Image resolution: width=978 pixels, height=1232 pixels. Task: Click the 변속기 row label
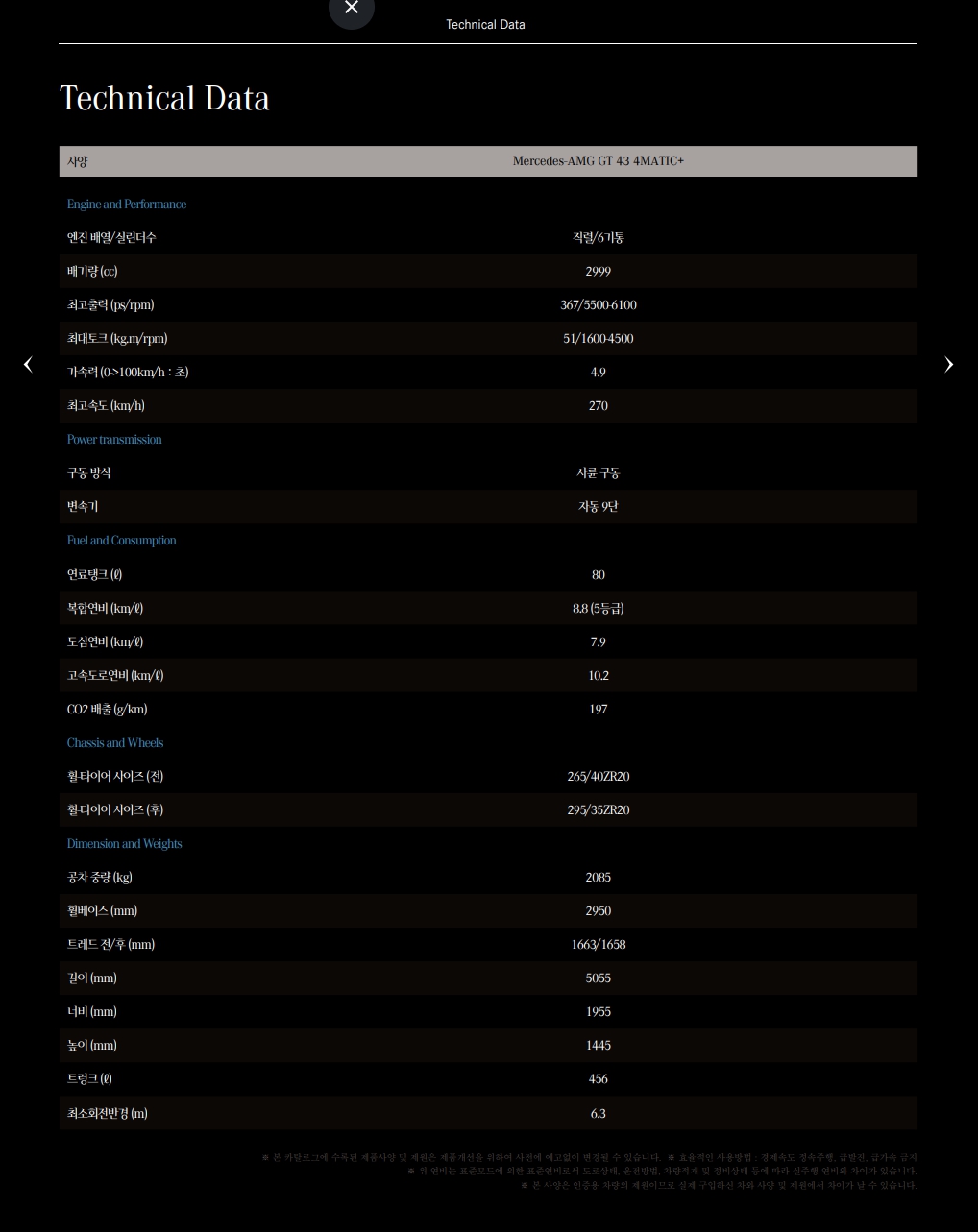pyautogui.click(x=83, y=507)
